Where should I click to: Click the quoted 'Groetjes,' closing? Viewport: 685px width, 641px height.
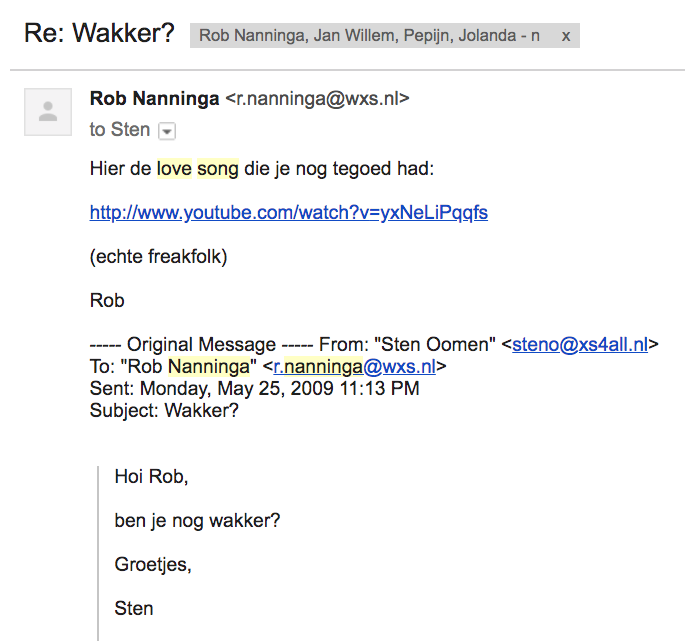(x=153, y=565)
